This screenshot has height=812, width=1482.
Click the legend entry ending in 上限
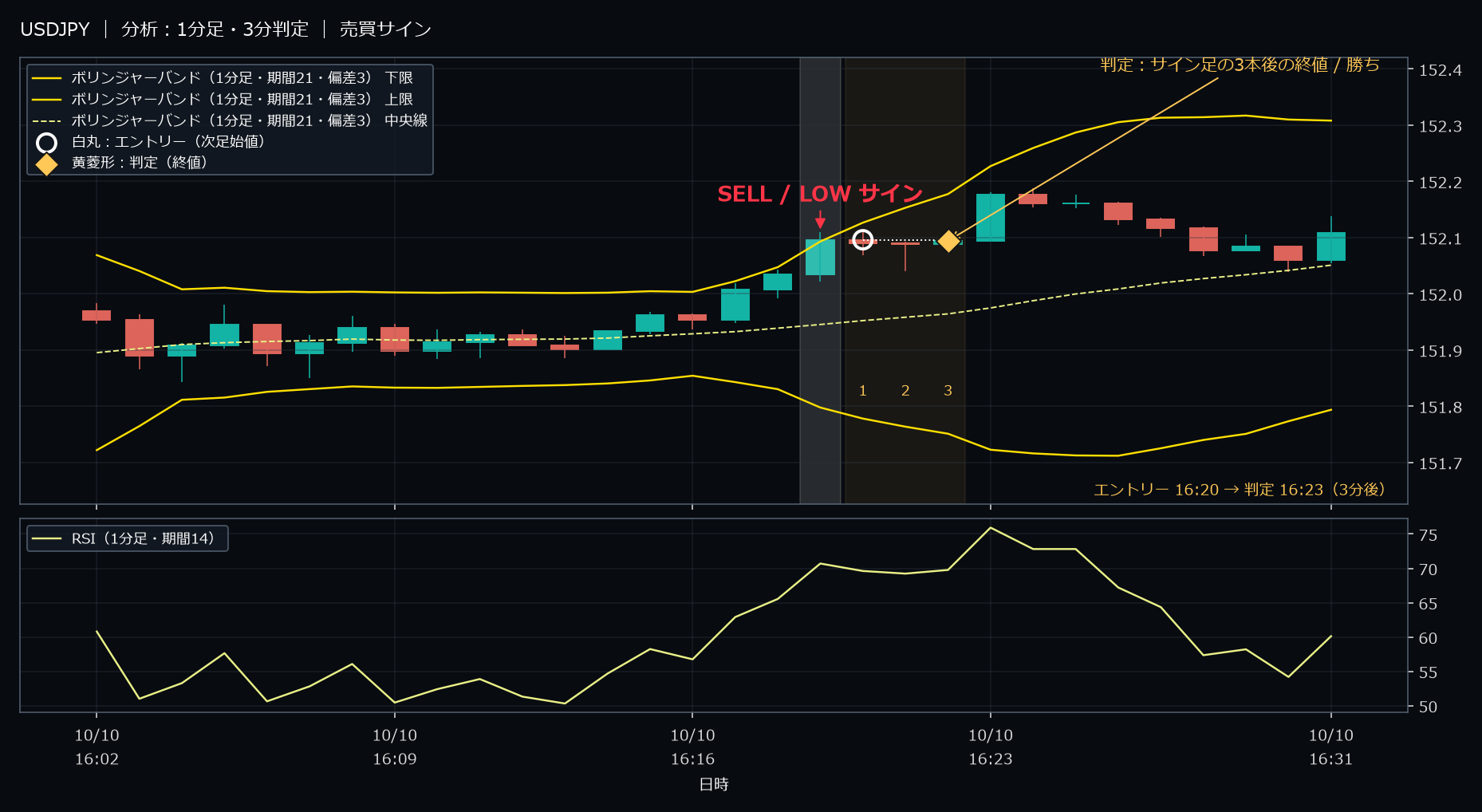click(223, 99)
